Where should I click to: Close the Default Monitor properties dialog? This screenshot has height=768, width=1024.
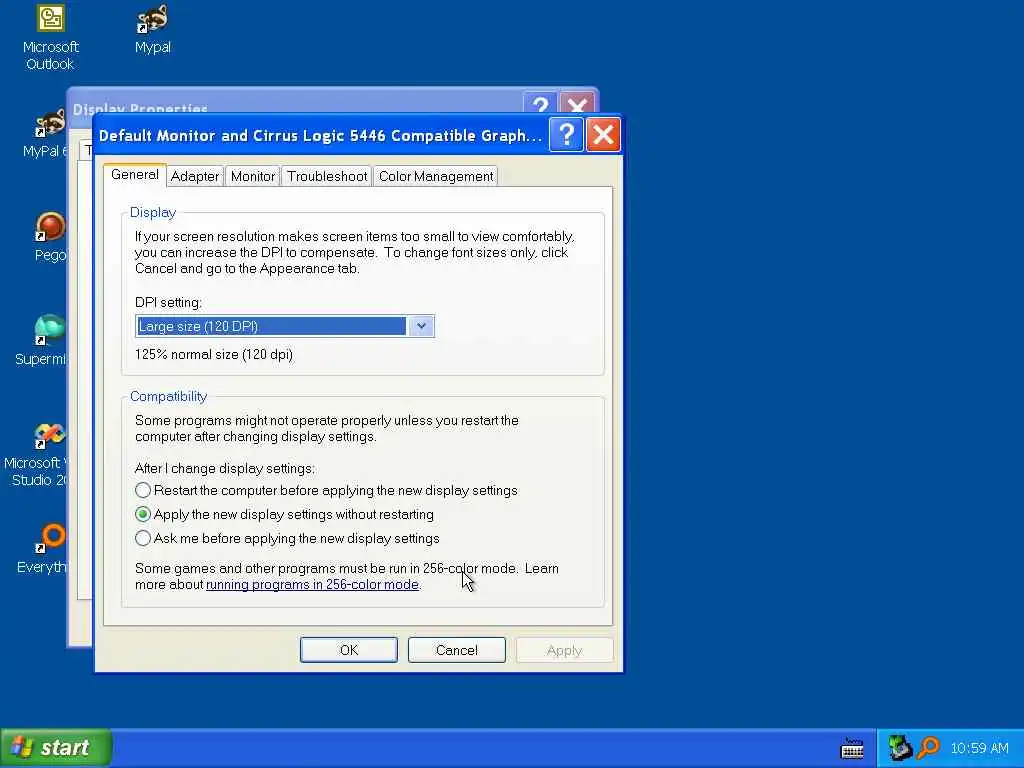pos(603,135)
